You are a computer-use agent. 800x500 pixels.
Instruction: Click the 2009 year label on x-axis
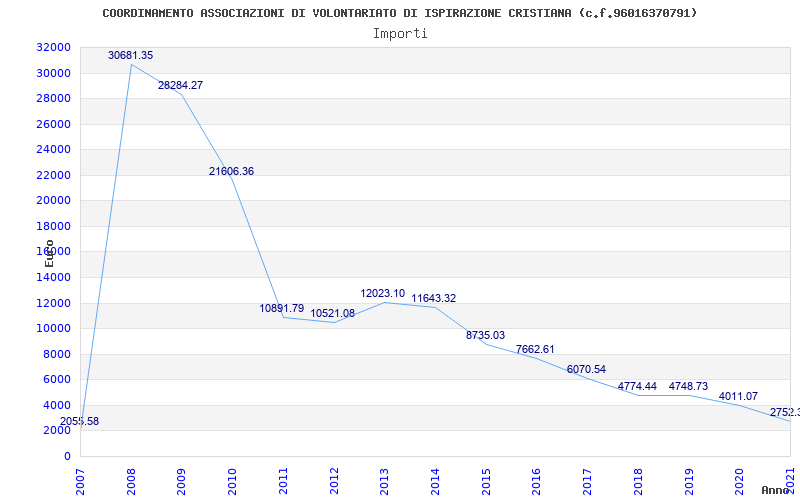182,481
